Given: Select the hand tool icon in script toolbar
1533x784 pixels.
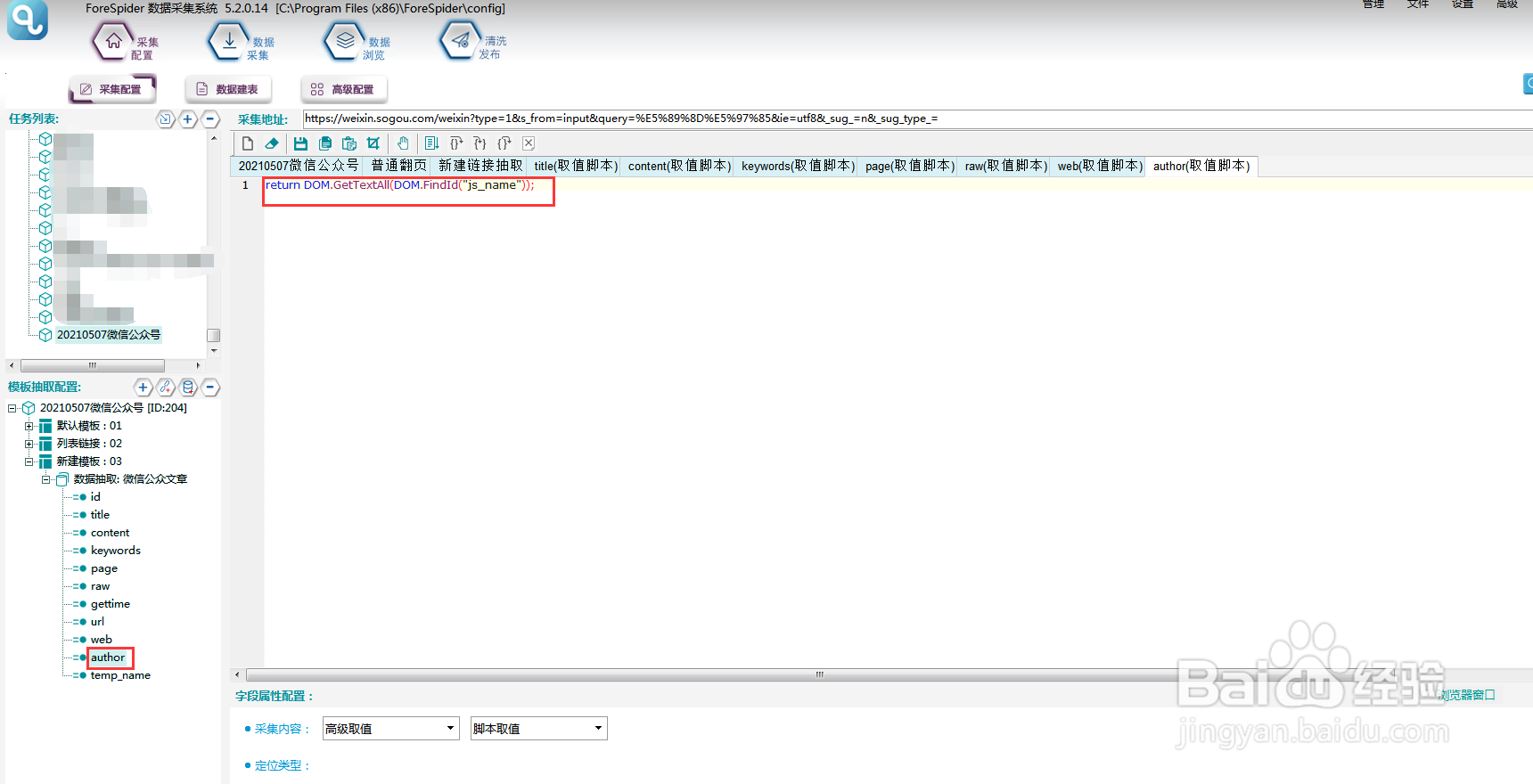Looking at the screenshot, I should [x=403, y=143].
